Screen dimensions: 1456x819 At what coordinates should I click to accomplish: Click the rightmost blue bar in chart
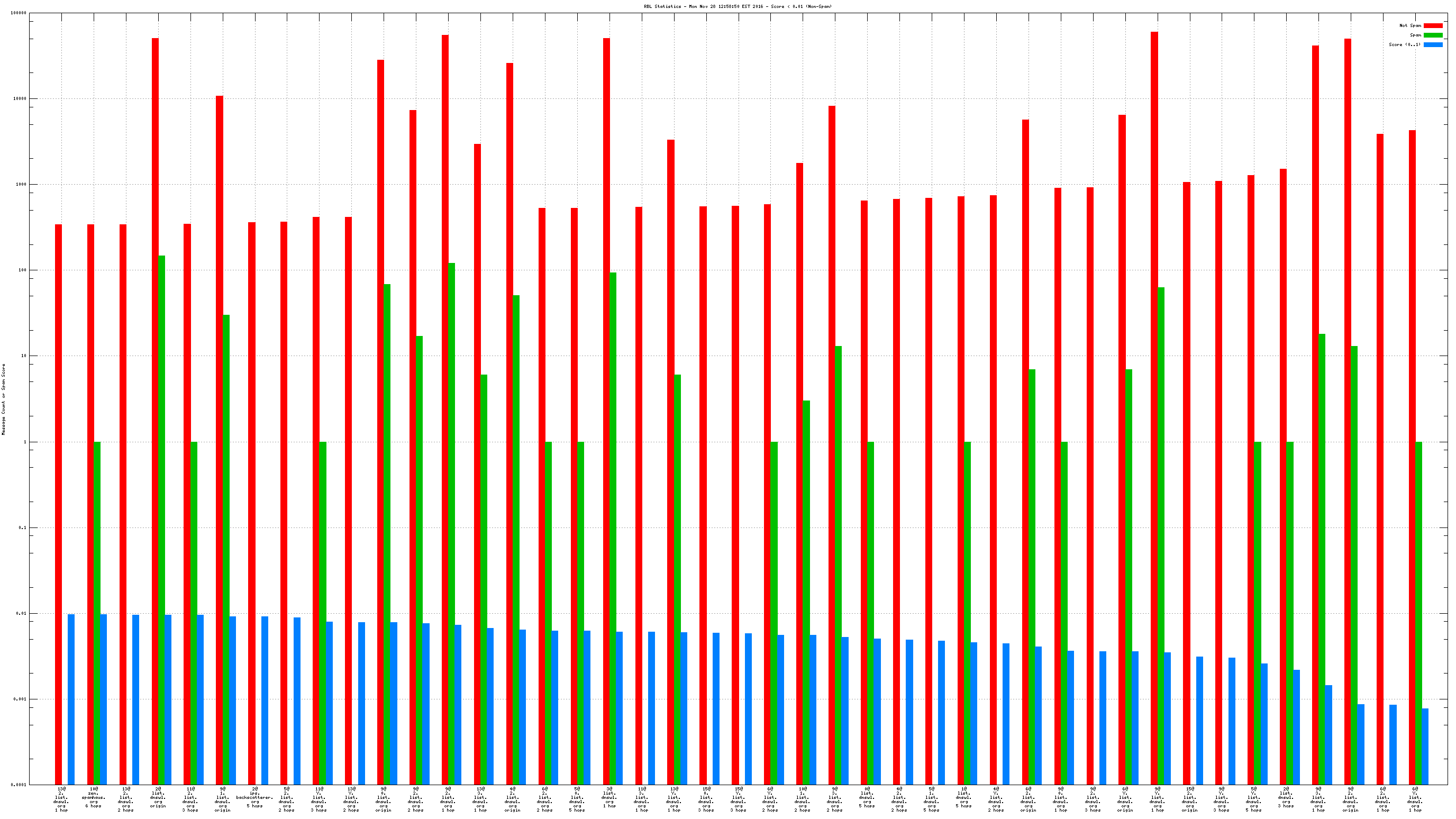(x=1424, y=746)
